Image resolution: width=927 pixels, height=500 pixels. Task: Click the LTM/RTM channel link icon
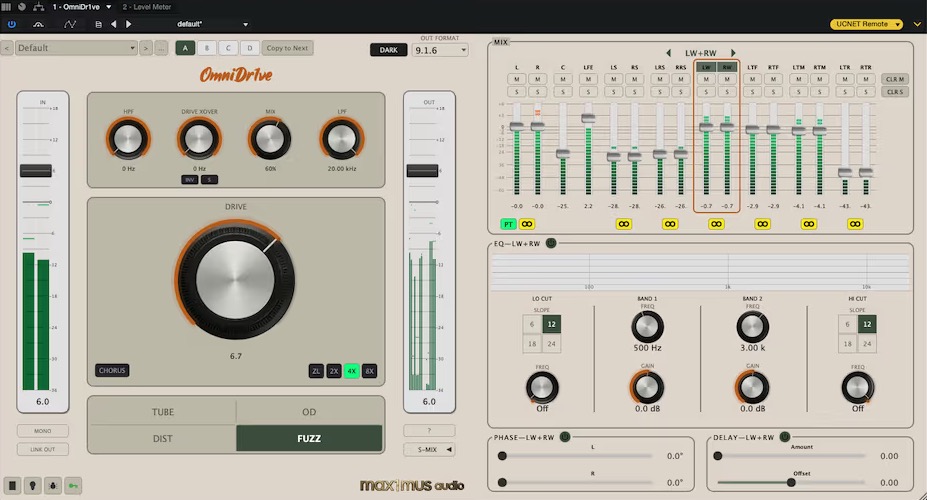point(809,224)
